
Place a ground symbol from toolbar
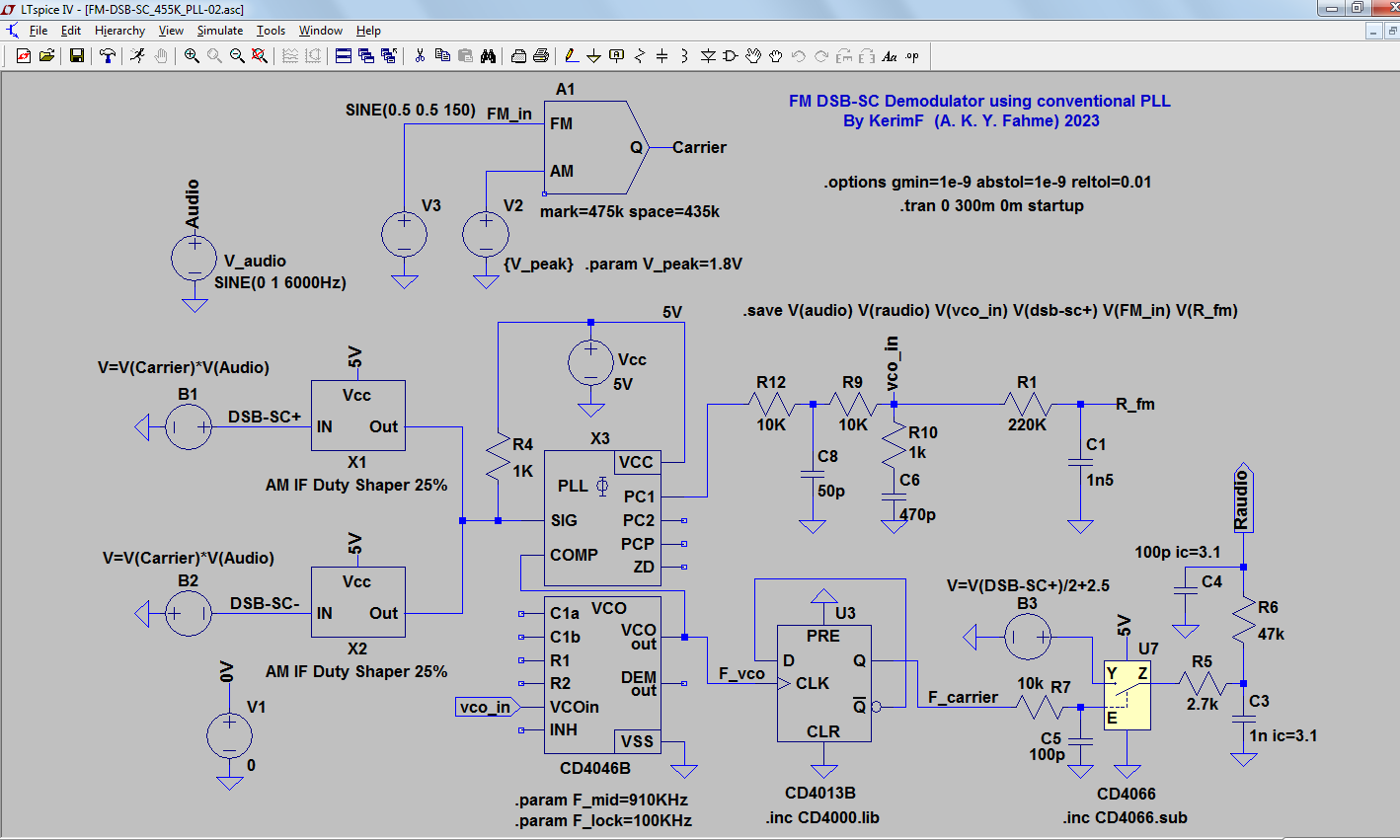click(x=594, y=56)
